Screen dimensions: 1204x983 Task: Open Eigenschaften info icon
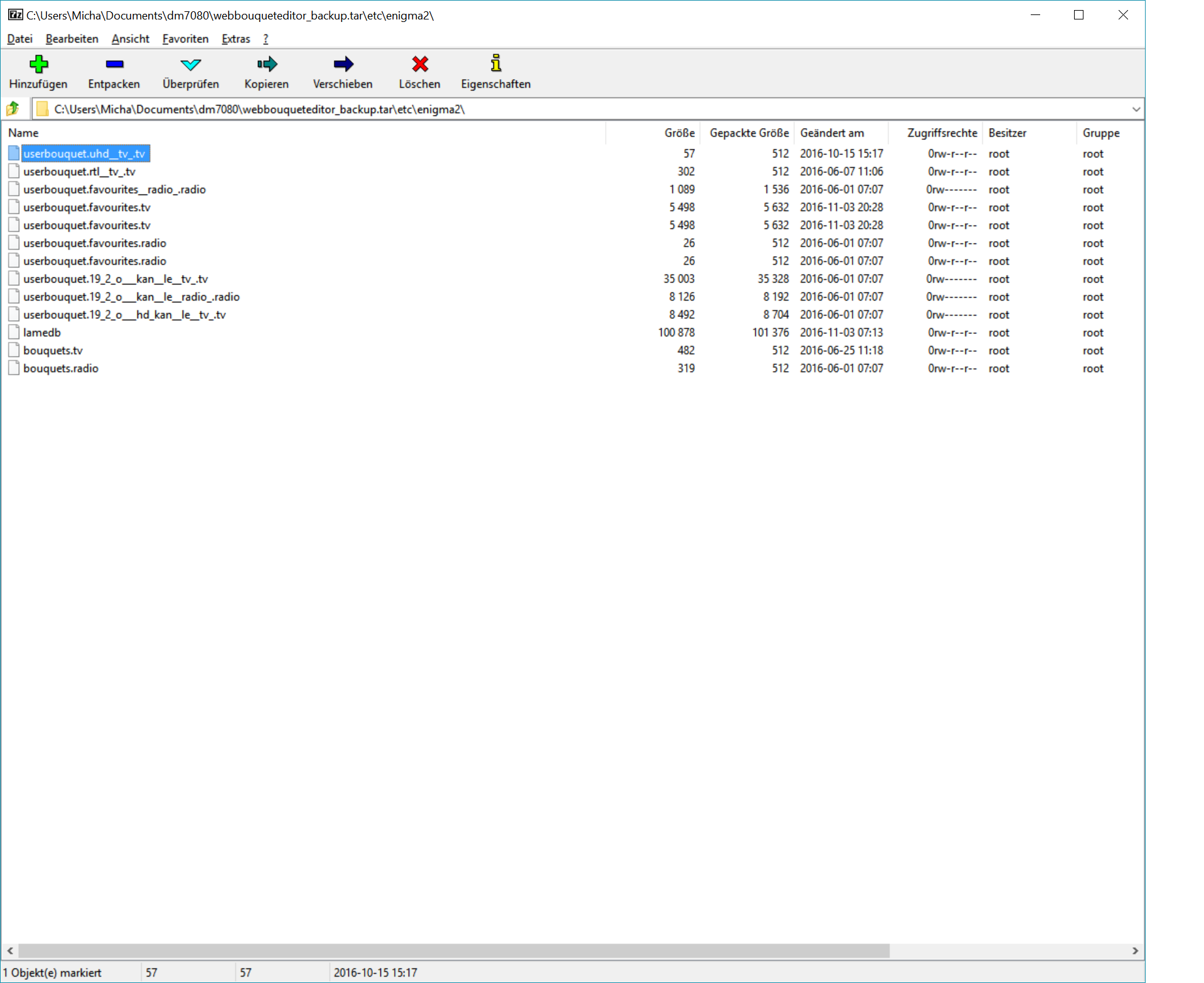pos(495,64)
